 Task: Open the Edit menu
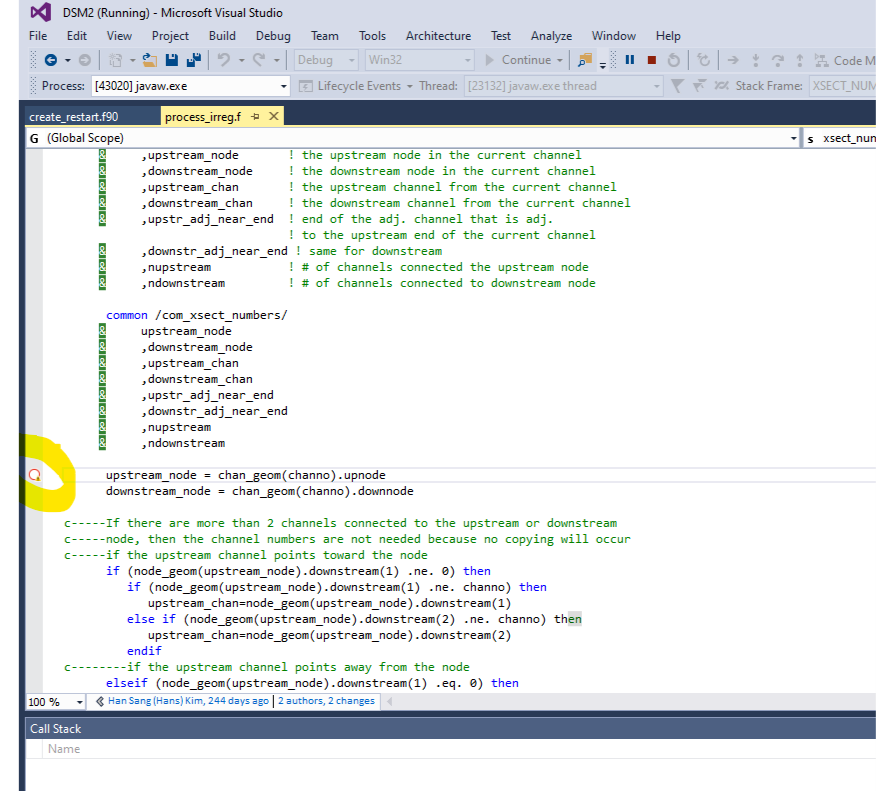click(77, 36)
